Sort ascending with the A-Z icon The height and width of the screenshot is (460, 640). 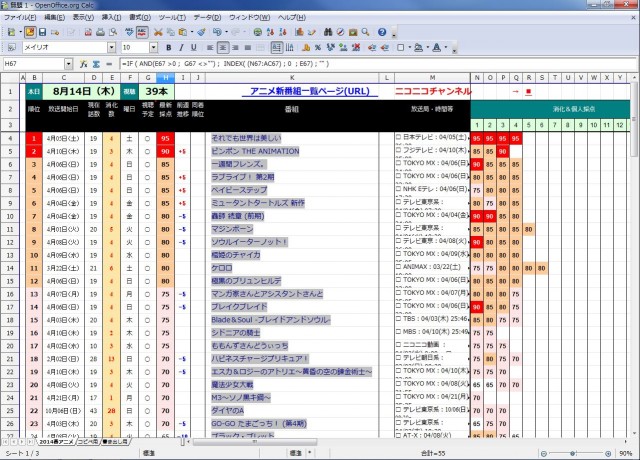coord(270,32)
